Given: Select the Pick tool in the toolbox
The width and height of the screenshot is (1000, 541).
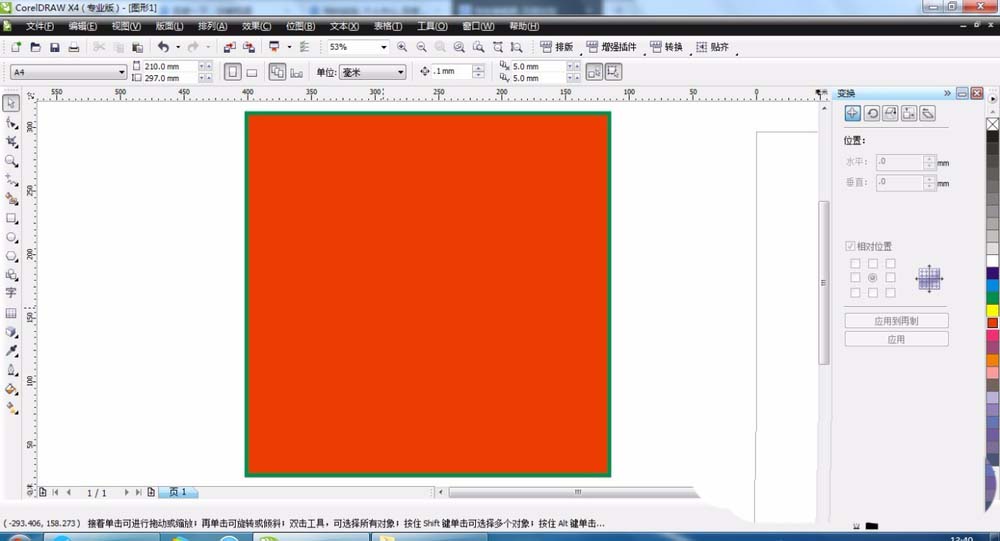Looking at the screenshot, I should point(11,103).
